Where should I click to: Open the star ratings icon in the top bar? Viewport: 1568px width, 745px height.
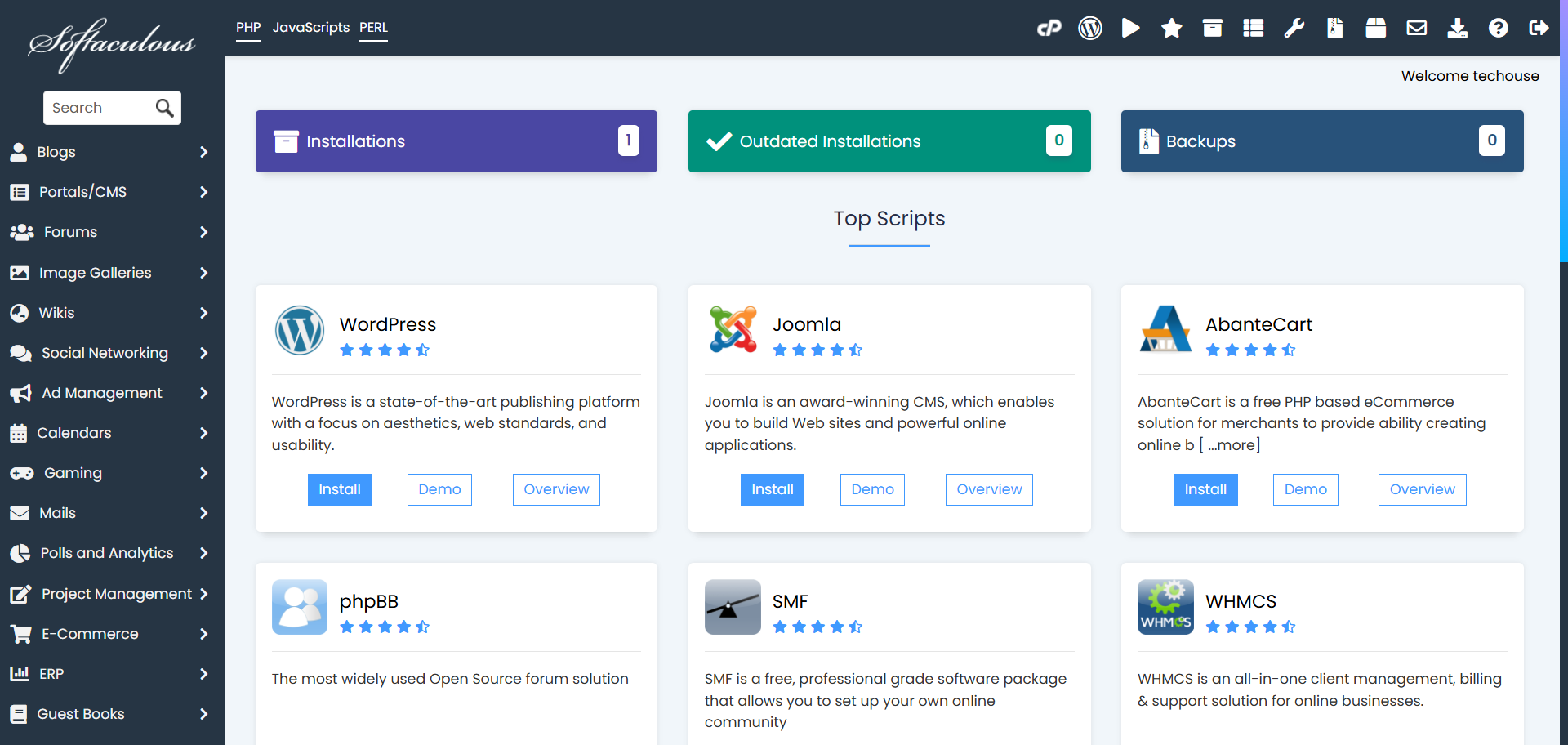click(x=1172, y=29)
